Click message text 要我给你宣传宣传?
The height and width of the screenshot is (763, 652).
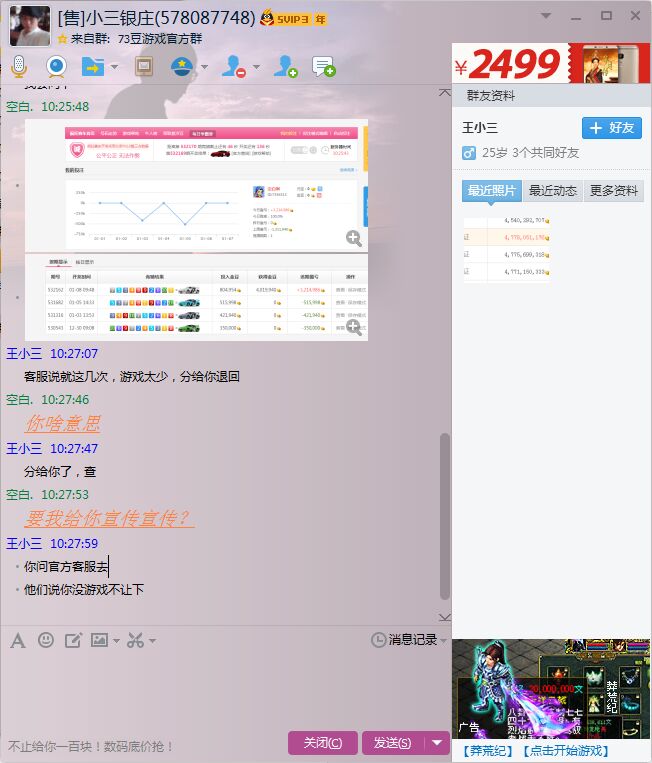(109, 518)
